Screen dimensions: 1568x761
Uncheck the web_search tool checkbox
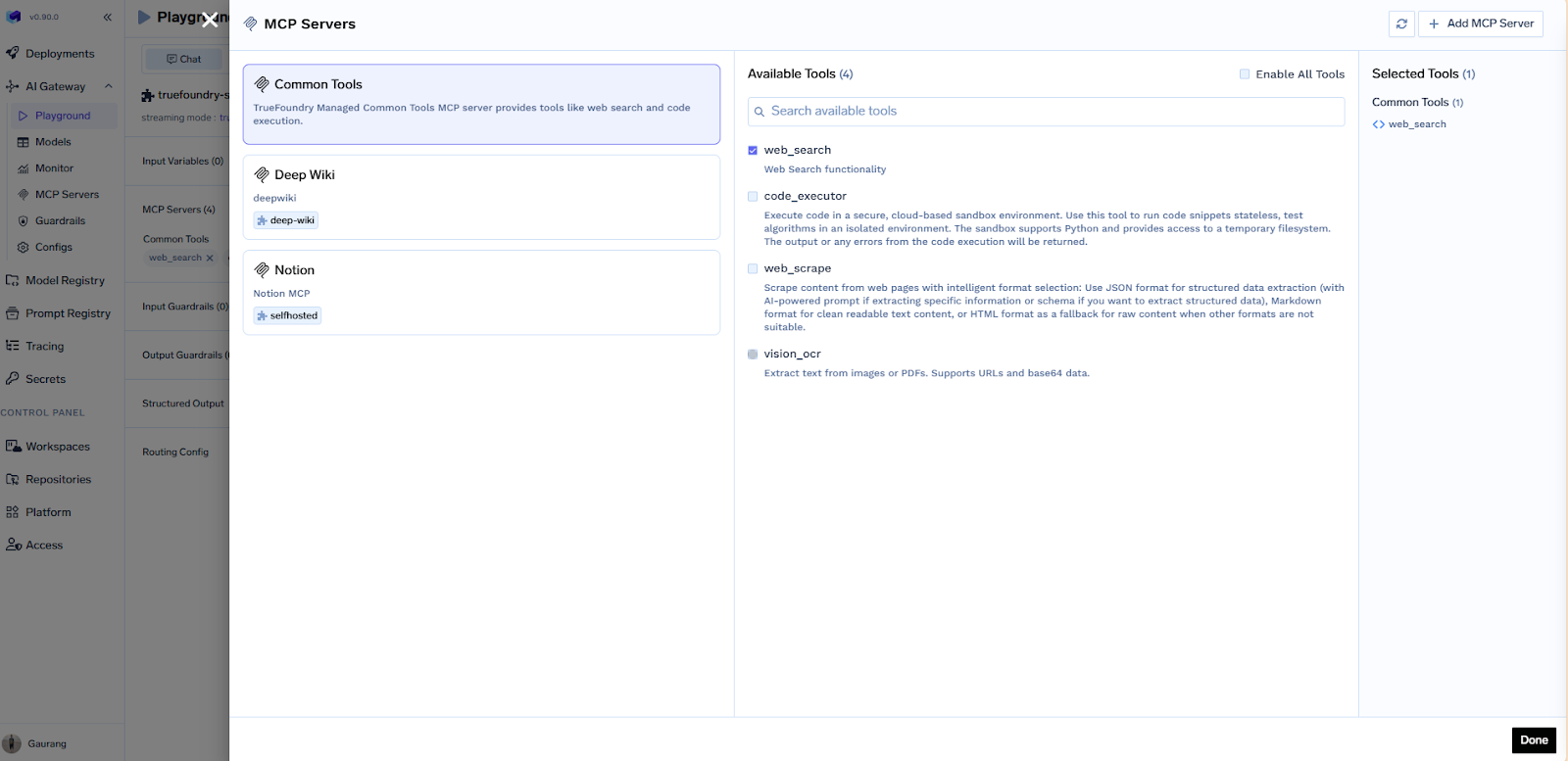pos(753,150)
